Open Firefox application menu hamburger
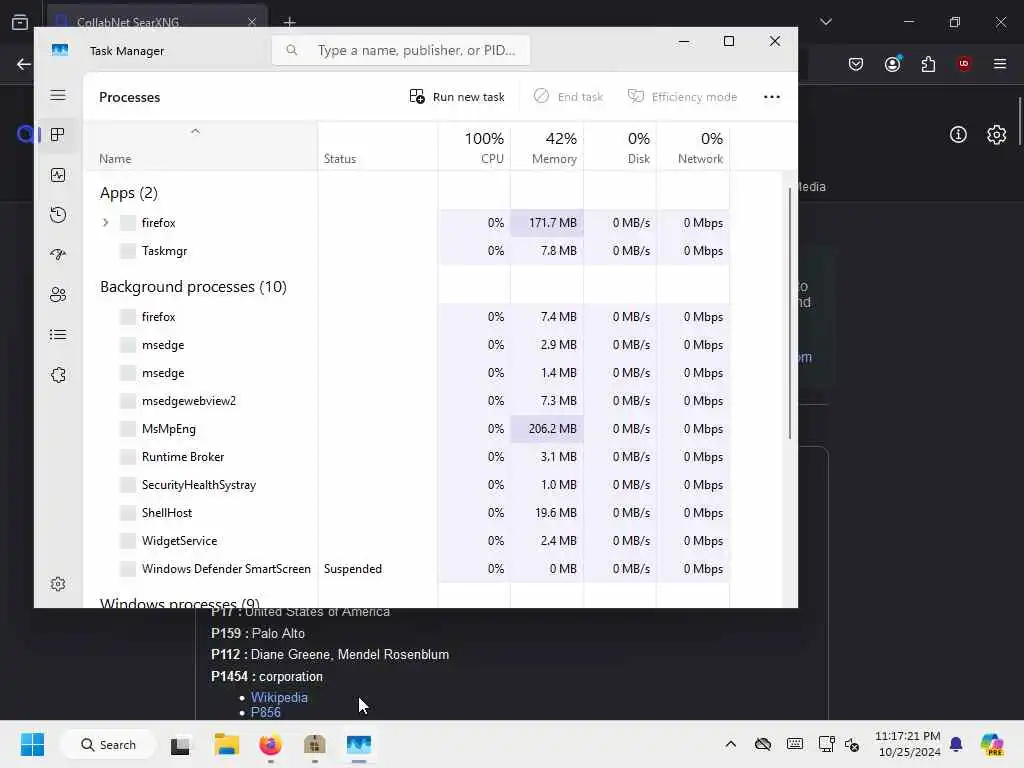 pyautogui.click(x=1000, y=64)
